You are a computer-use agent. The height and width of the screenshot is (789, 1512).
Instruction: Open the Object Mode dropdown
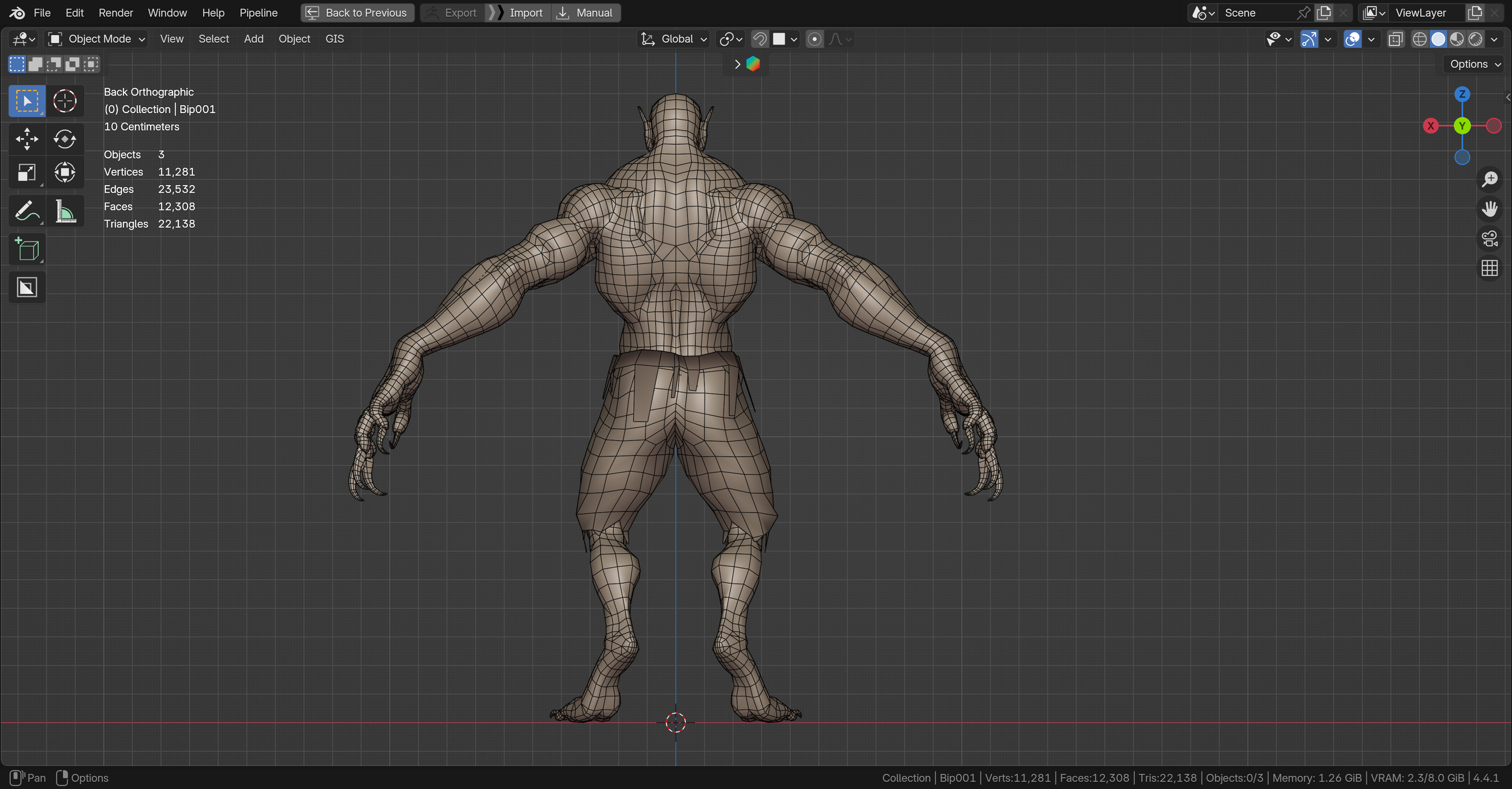pyautogui.click(x=97, y=39)
